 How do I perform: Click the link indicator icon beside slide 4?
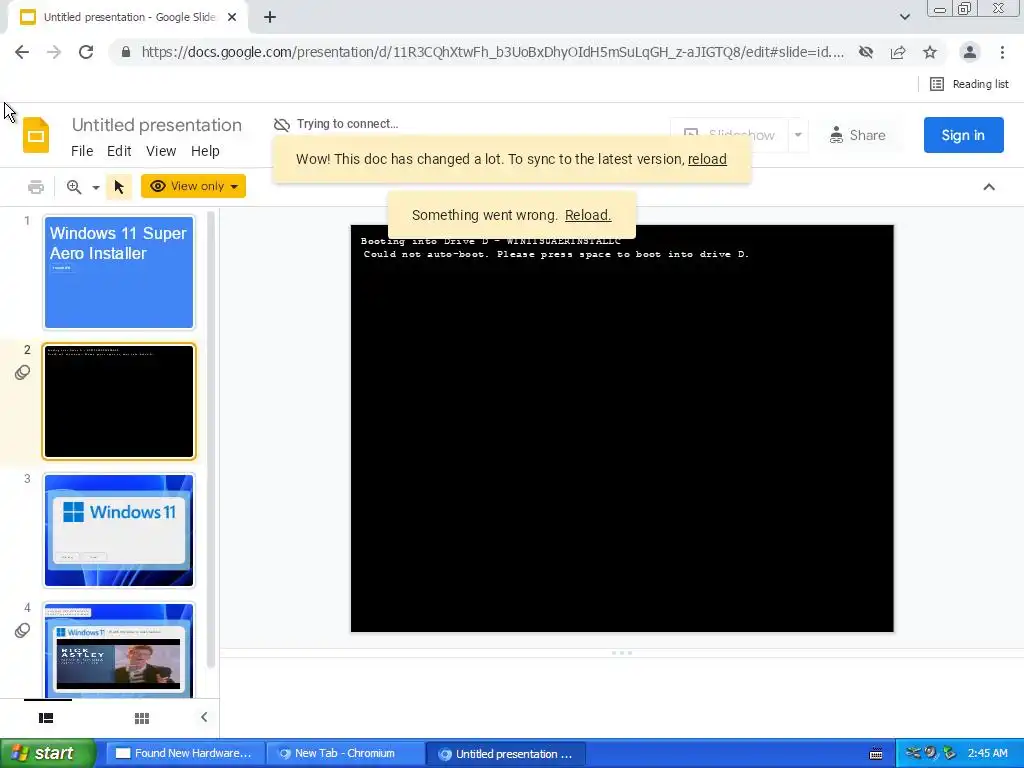tap(22, 631)
